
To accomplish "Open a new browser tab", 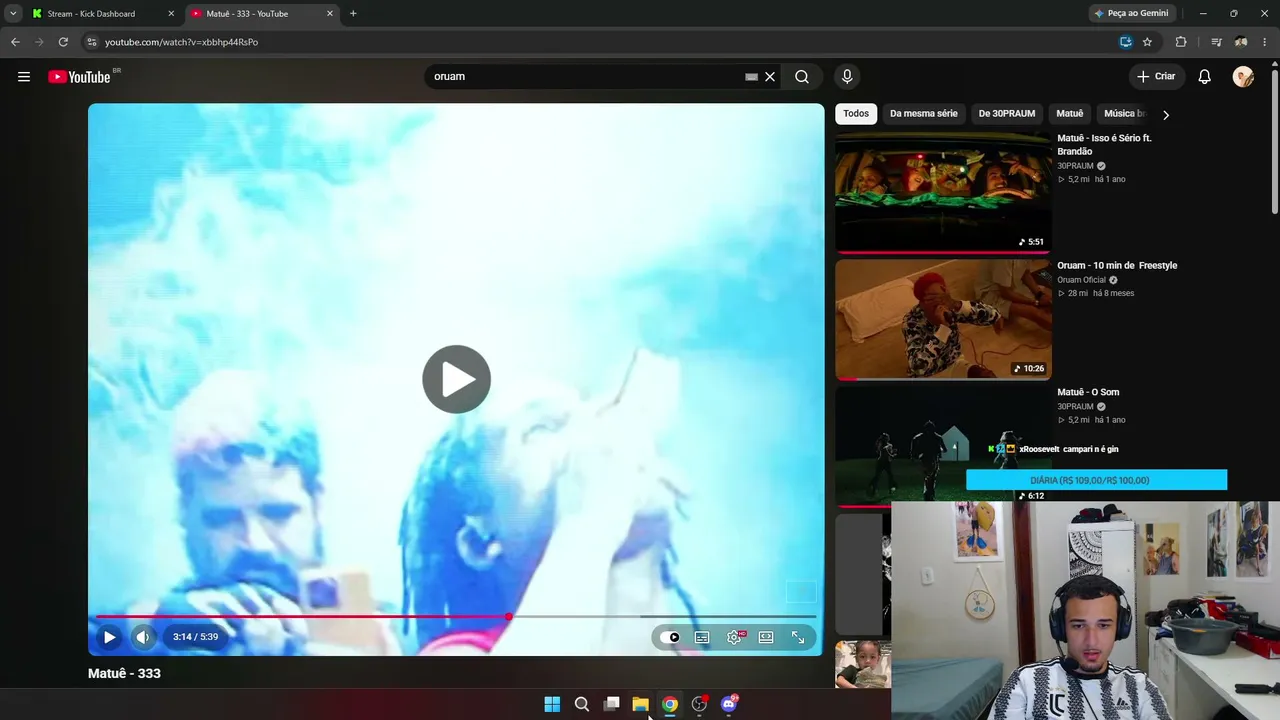I will point(353,14).
